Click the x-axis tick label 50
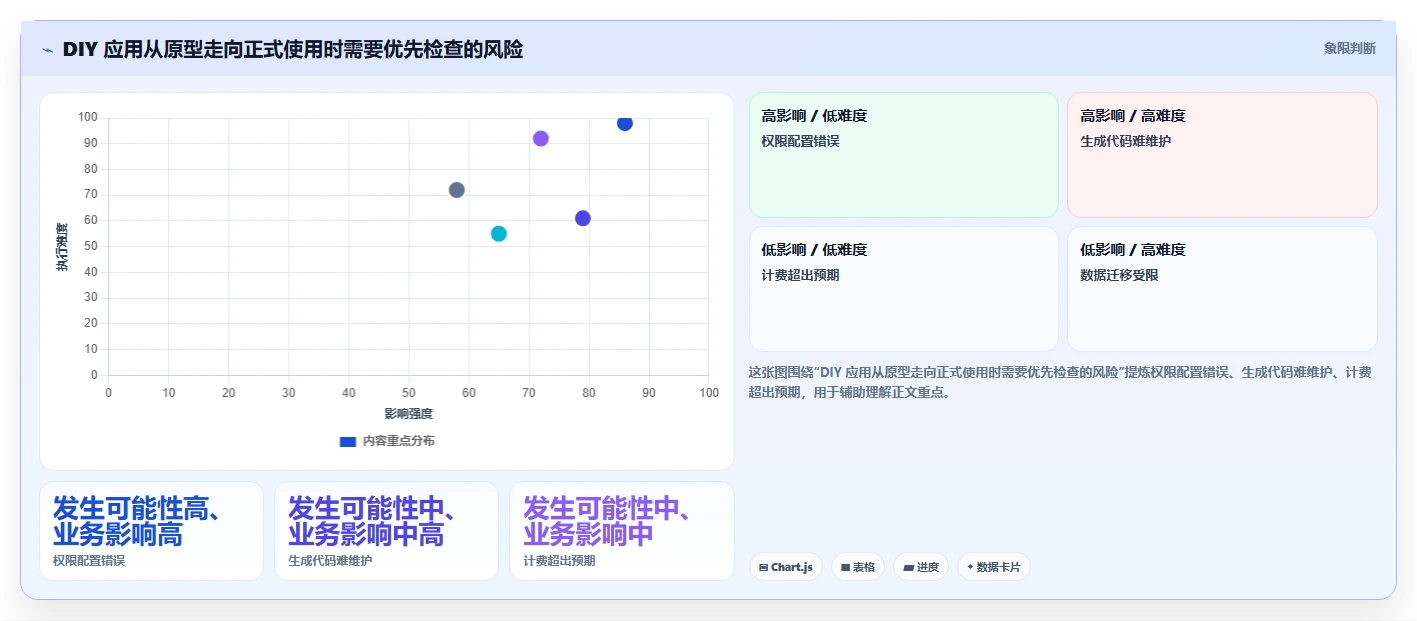This screenshot has height=621, width=1417. [409, 393]
